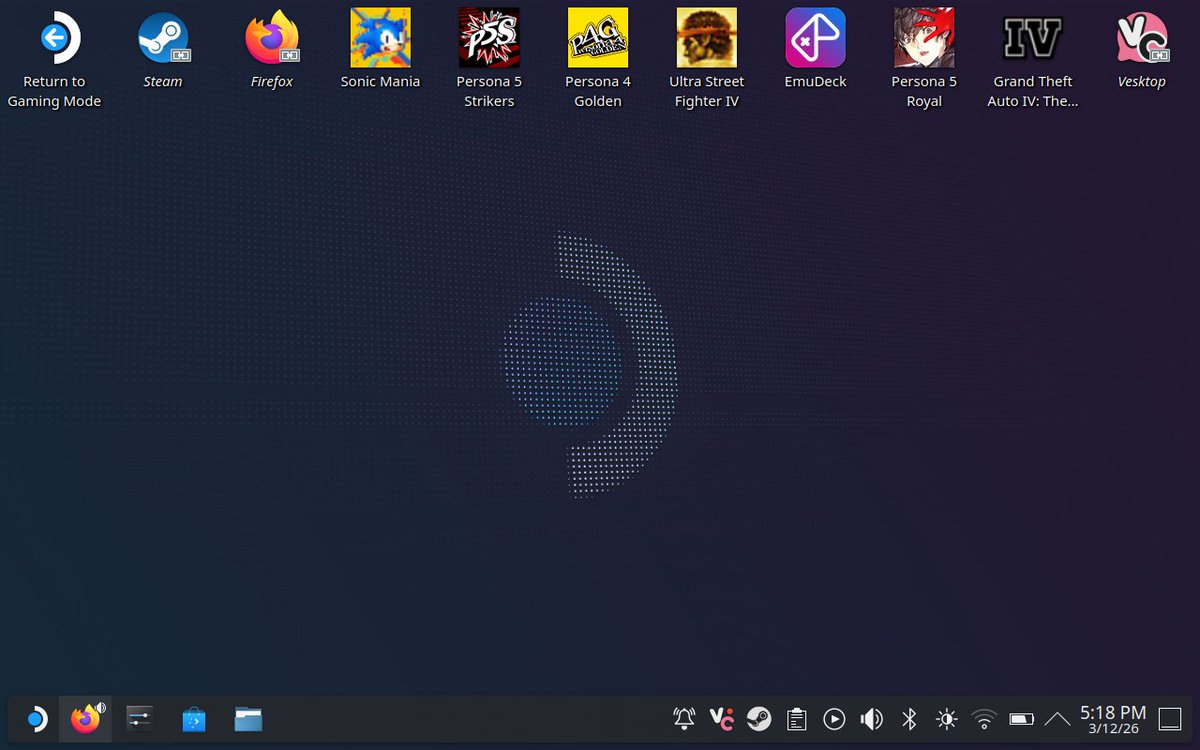
Task: Select the Grand Theft Auto IV icon
Action: click(x=1033, y=58)
